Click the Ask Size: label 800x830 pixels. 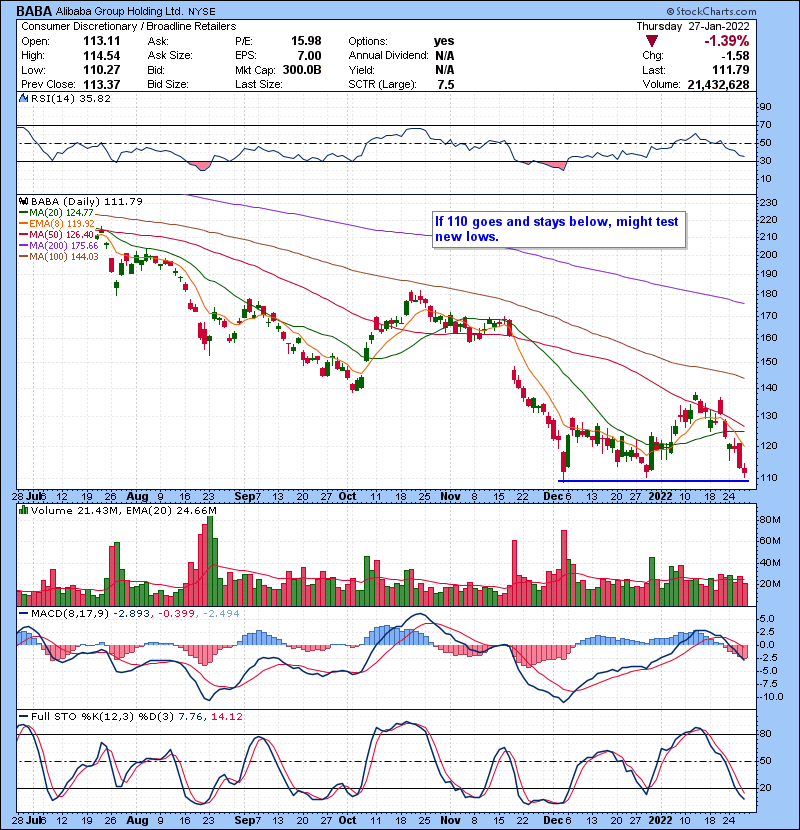[x=170, y=56]
